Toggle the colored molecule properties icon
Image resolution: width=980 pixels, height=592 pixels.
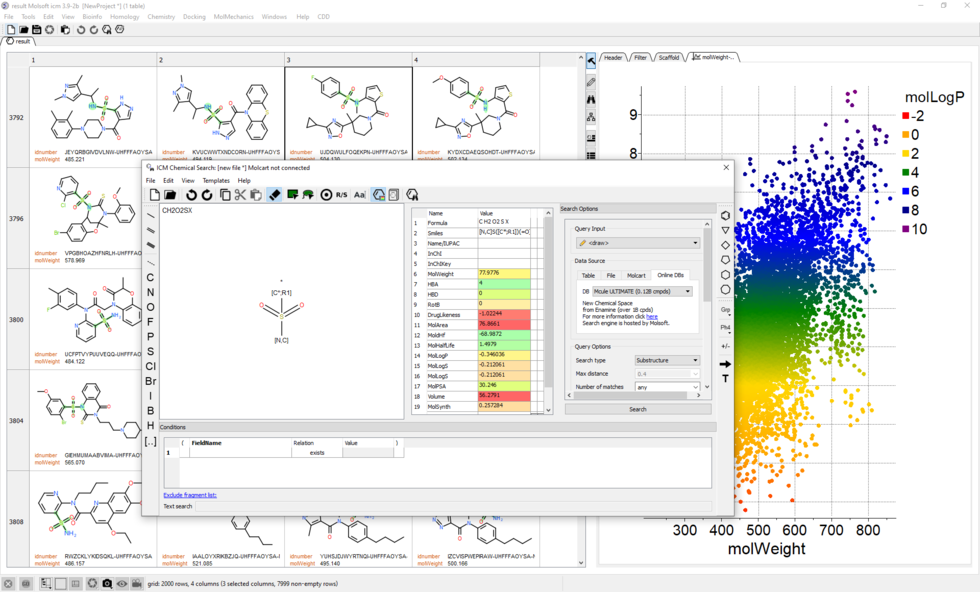[x=378, y=195]
